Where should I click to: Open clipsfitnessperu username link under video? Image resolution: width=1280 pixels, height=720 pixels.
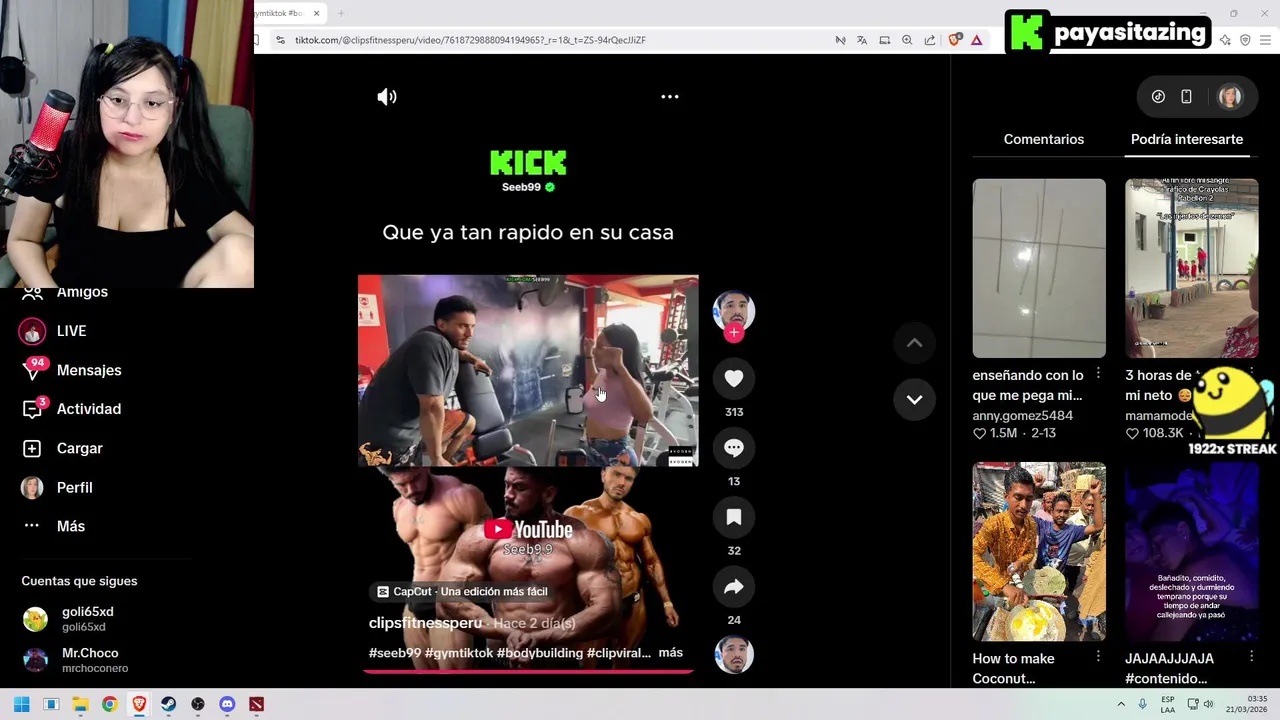[x=425, y=623]
